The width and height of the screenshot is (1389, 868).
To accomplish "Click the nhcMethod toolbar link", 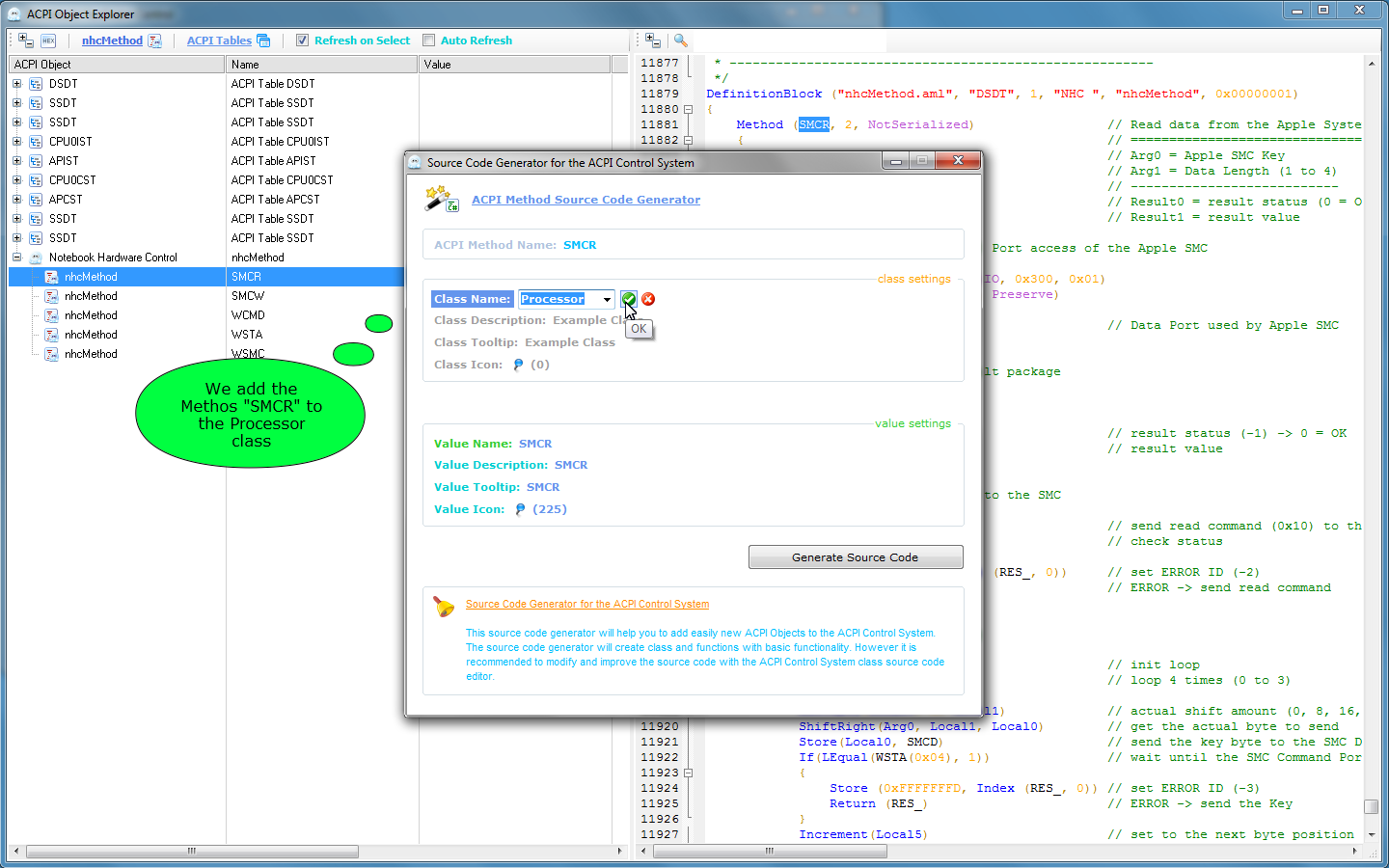I will pos(112,41).
